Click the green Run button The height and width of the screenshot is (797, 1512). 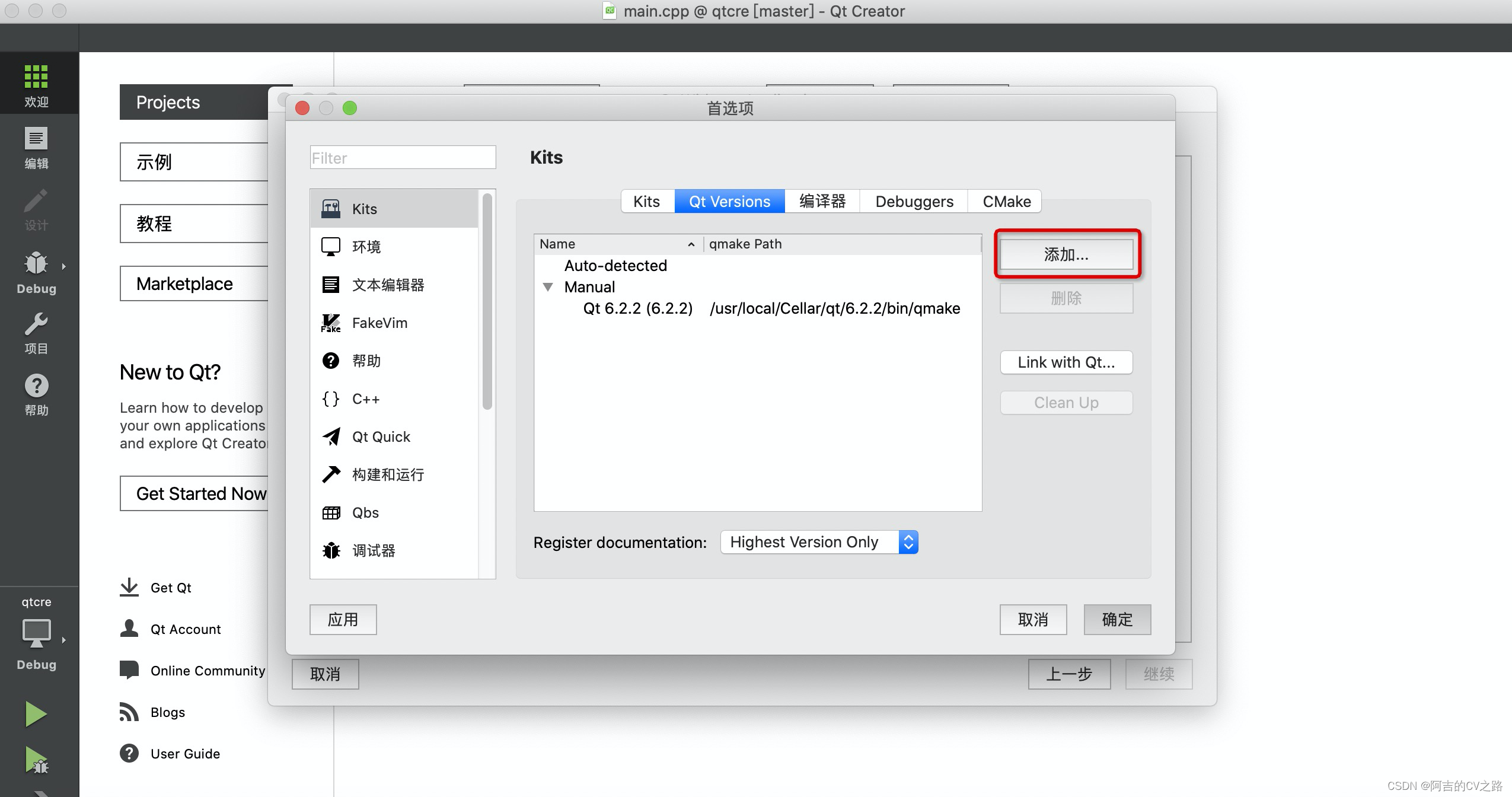pos(36,714)
